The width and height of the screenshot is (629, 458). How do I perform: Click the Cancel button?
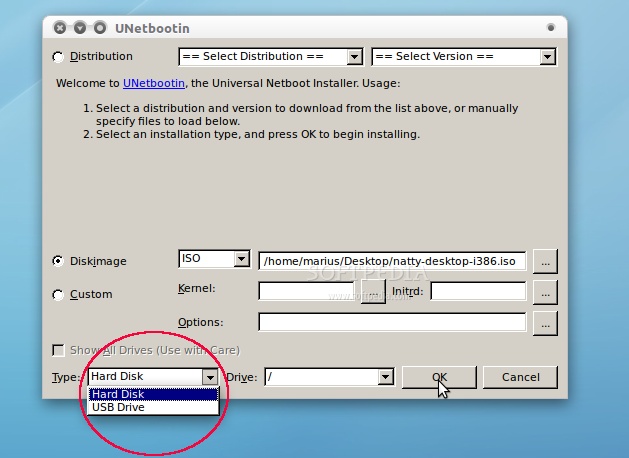pos(520,377)
